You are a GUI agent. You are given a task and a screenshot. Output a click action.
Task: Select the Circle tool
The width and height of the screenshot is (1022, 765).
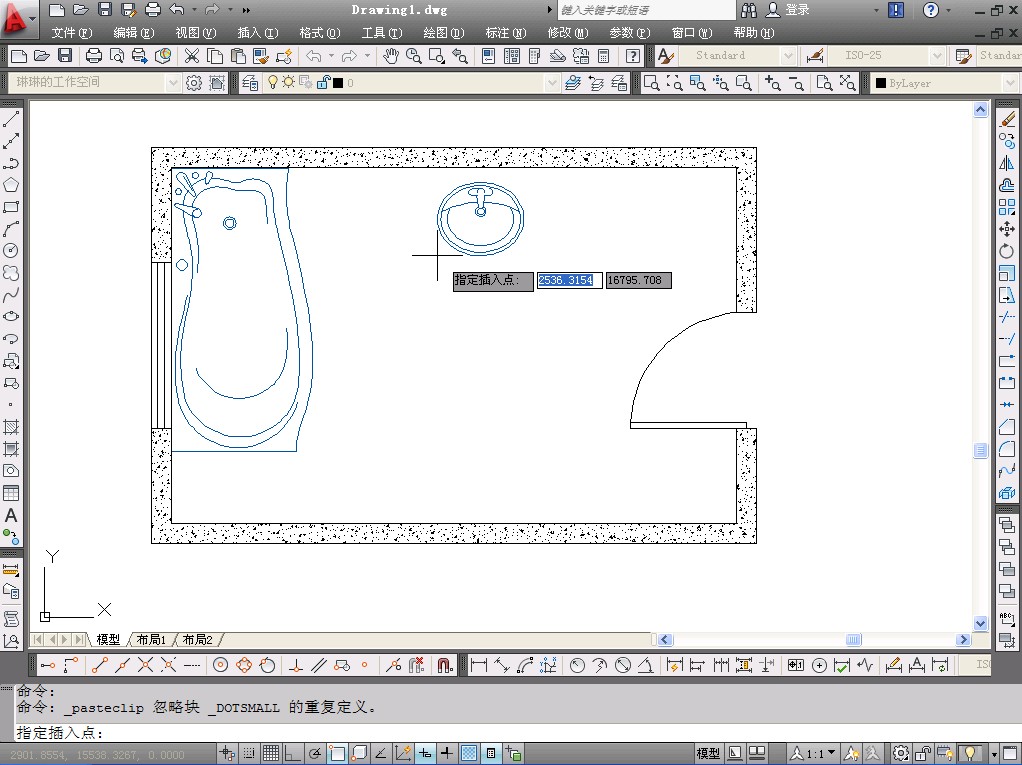pyautogui.click(x=11, y=250)
